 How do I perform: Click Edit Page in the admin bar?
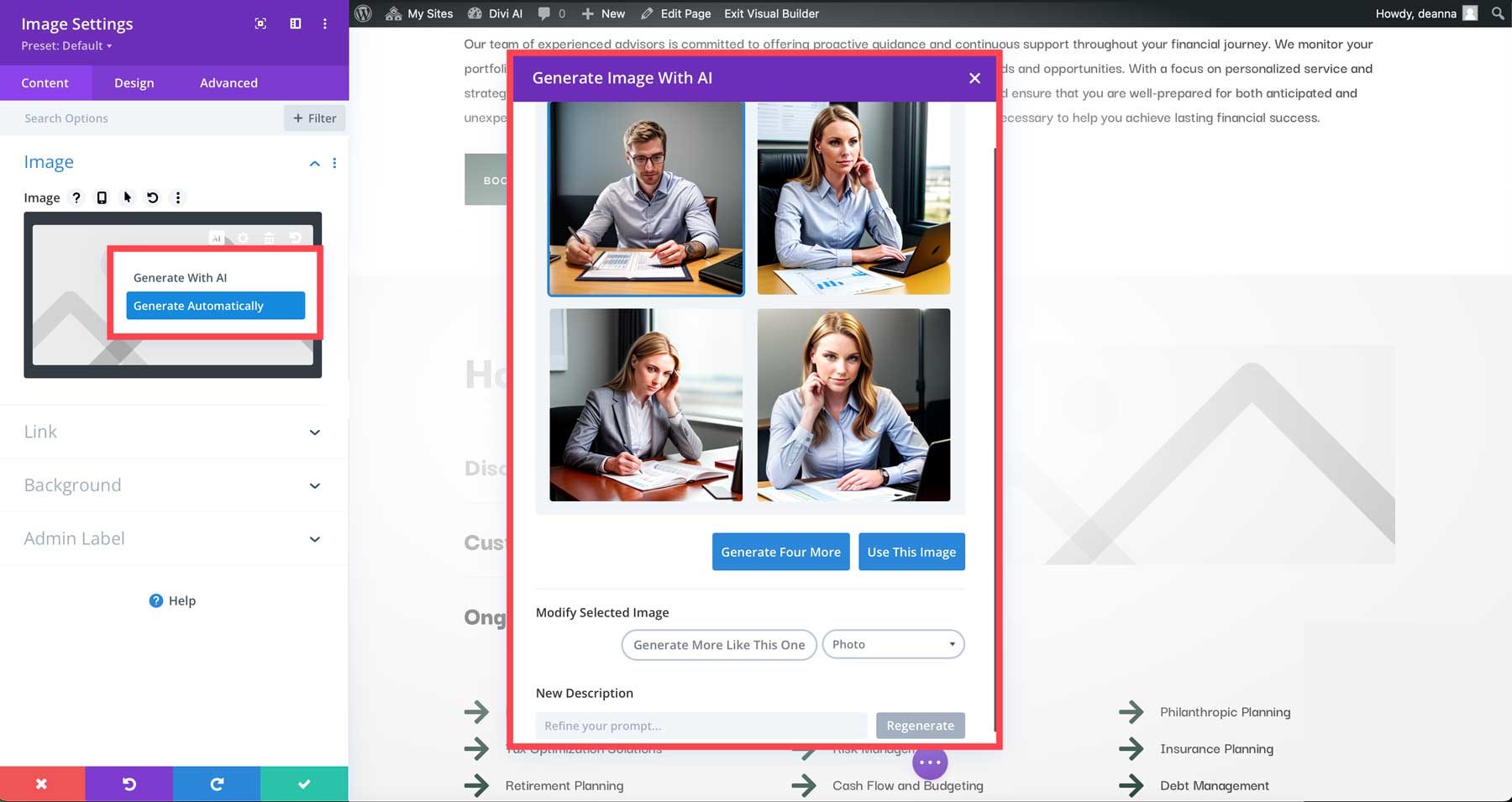click(x=675, y=13)
